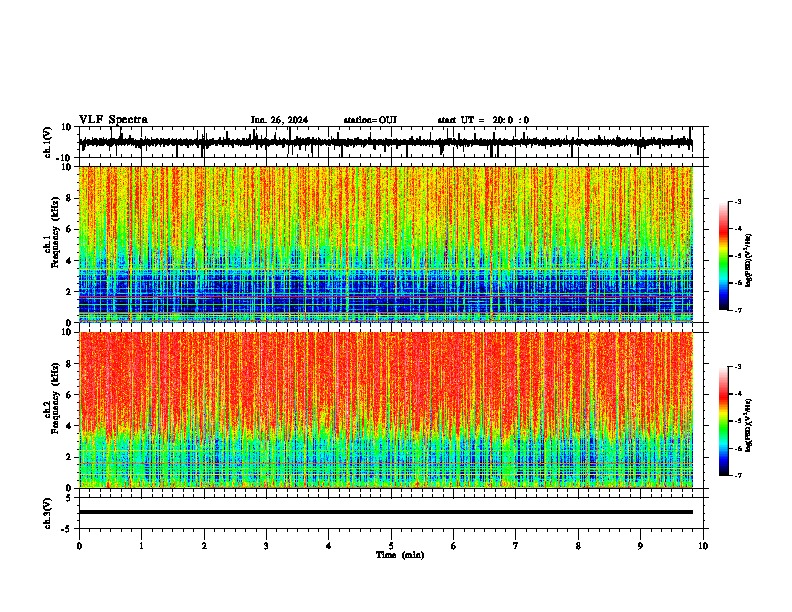Image resolution: width=792 pixels, height=612 pixels.
Task: Click the "6" kHz tick of ch.2 spectrogram
Action: pyautogui.click(x=69, y=395)
